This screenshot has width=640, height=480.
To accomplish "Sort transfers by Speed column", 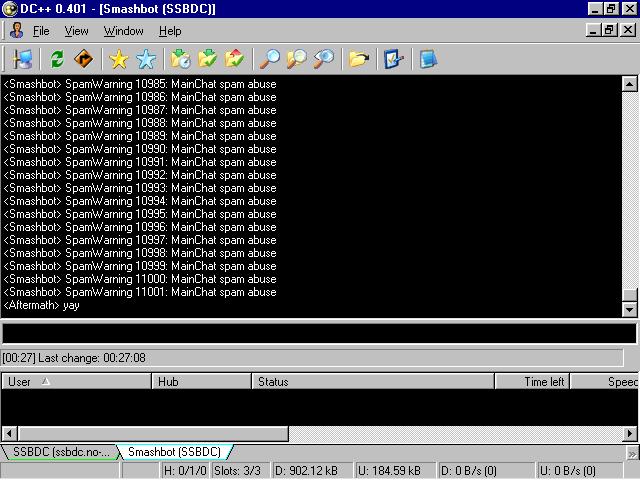I will pyautogui.click(x=604, y=382).
